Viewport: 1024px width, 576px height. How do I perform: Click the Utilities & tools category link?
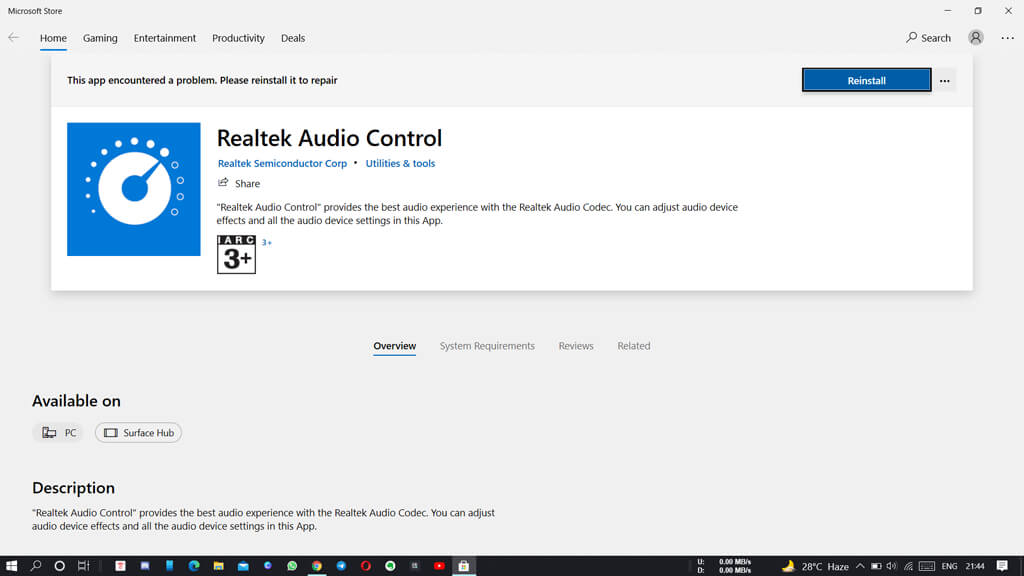pyautogui.click(x=400, y=163)
